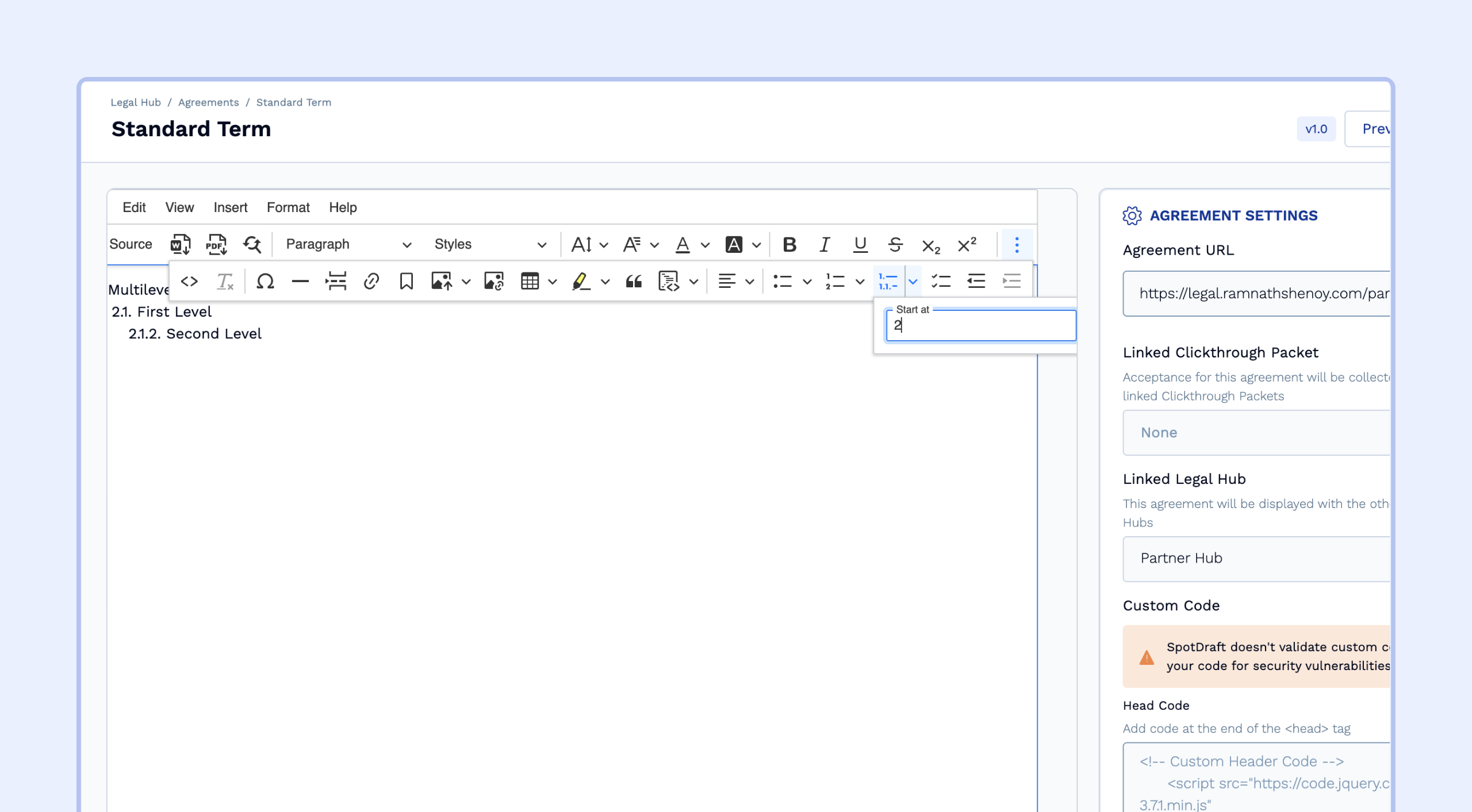Screen dimensions: 1472x812
Task: Toggle Bold formatting
Action: click(789, 245)
